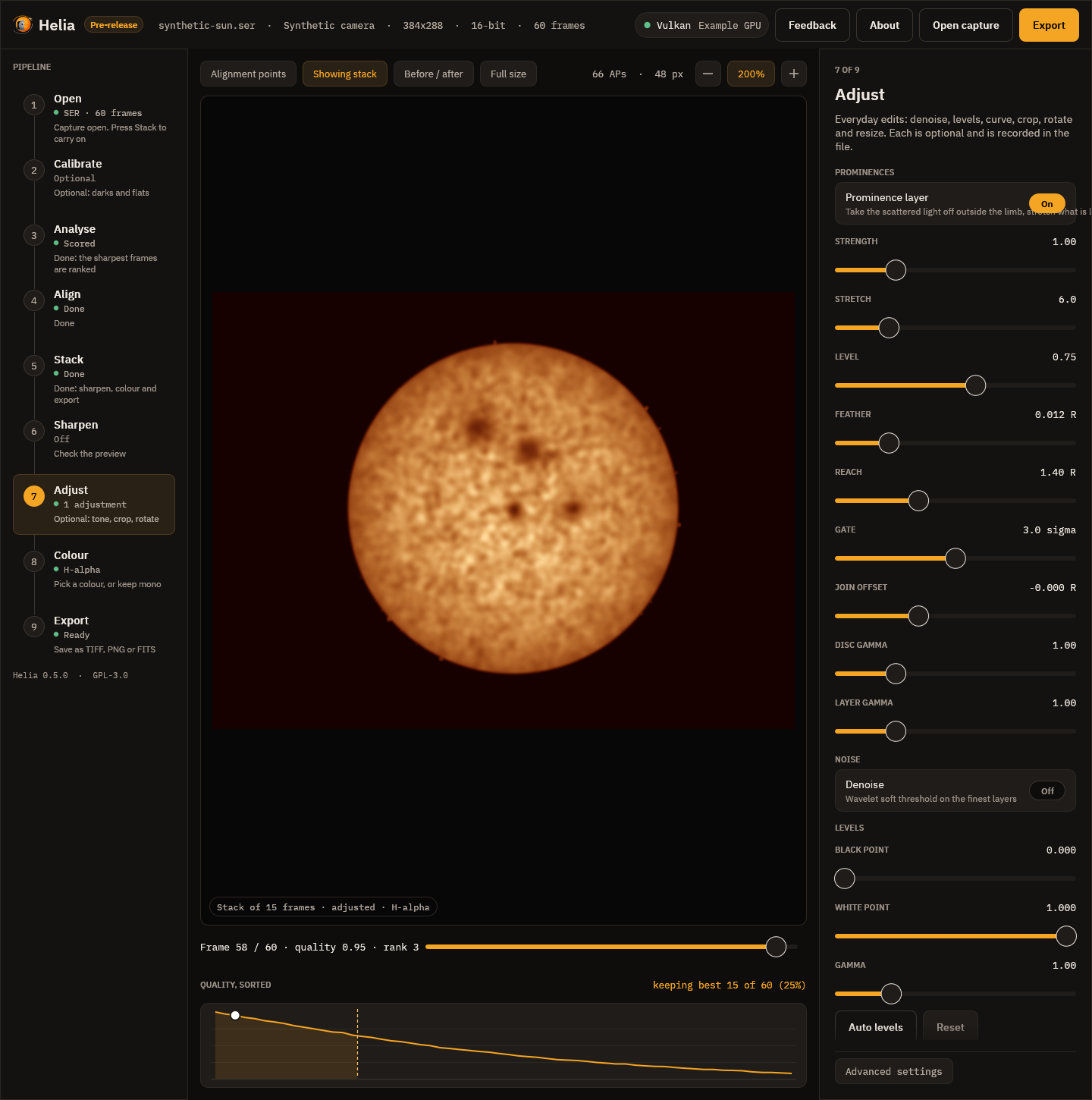Screen dimensions: 1092x1100
Task: Go to the Colour pipeline step
Action: 94,569
